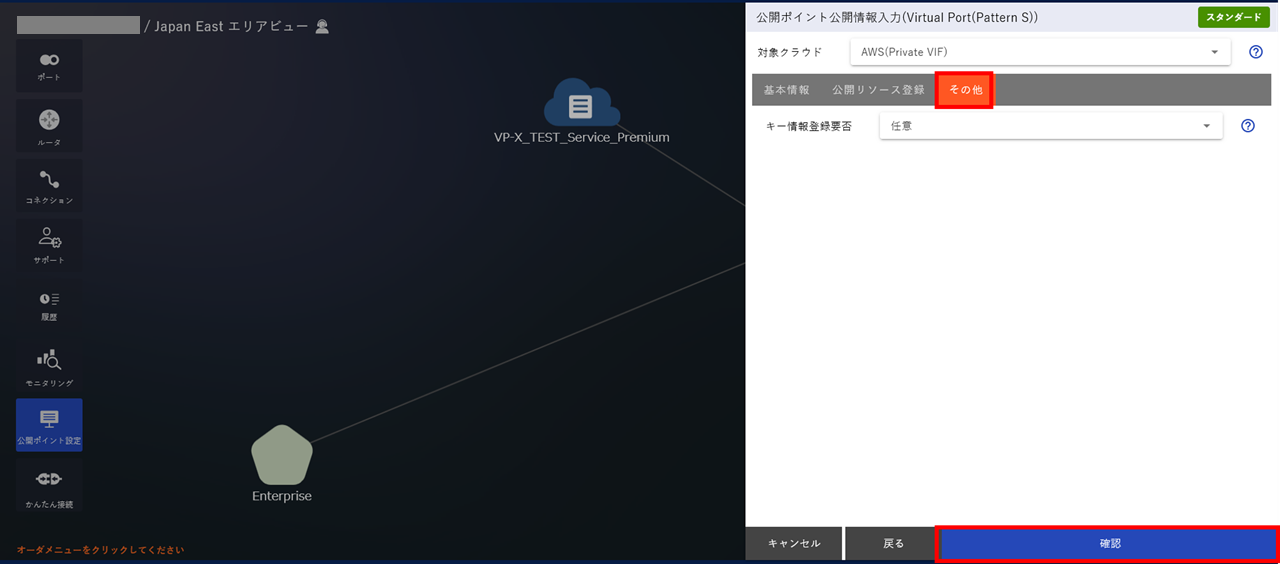The width and height of the screenshot is (1280, 564).
Task: Open the 対象クラウド AWS(Private VIF) dropdown
Action: click(x=1040, y=52)
